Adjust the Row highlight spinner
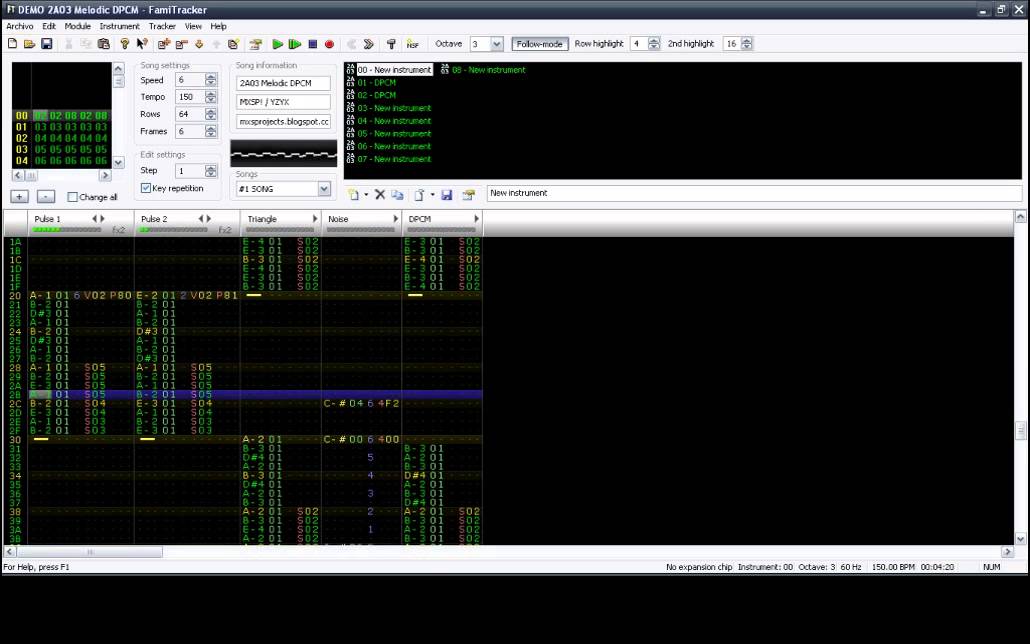 click(654, 44)
